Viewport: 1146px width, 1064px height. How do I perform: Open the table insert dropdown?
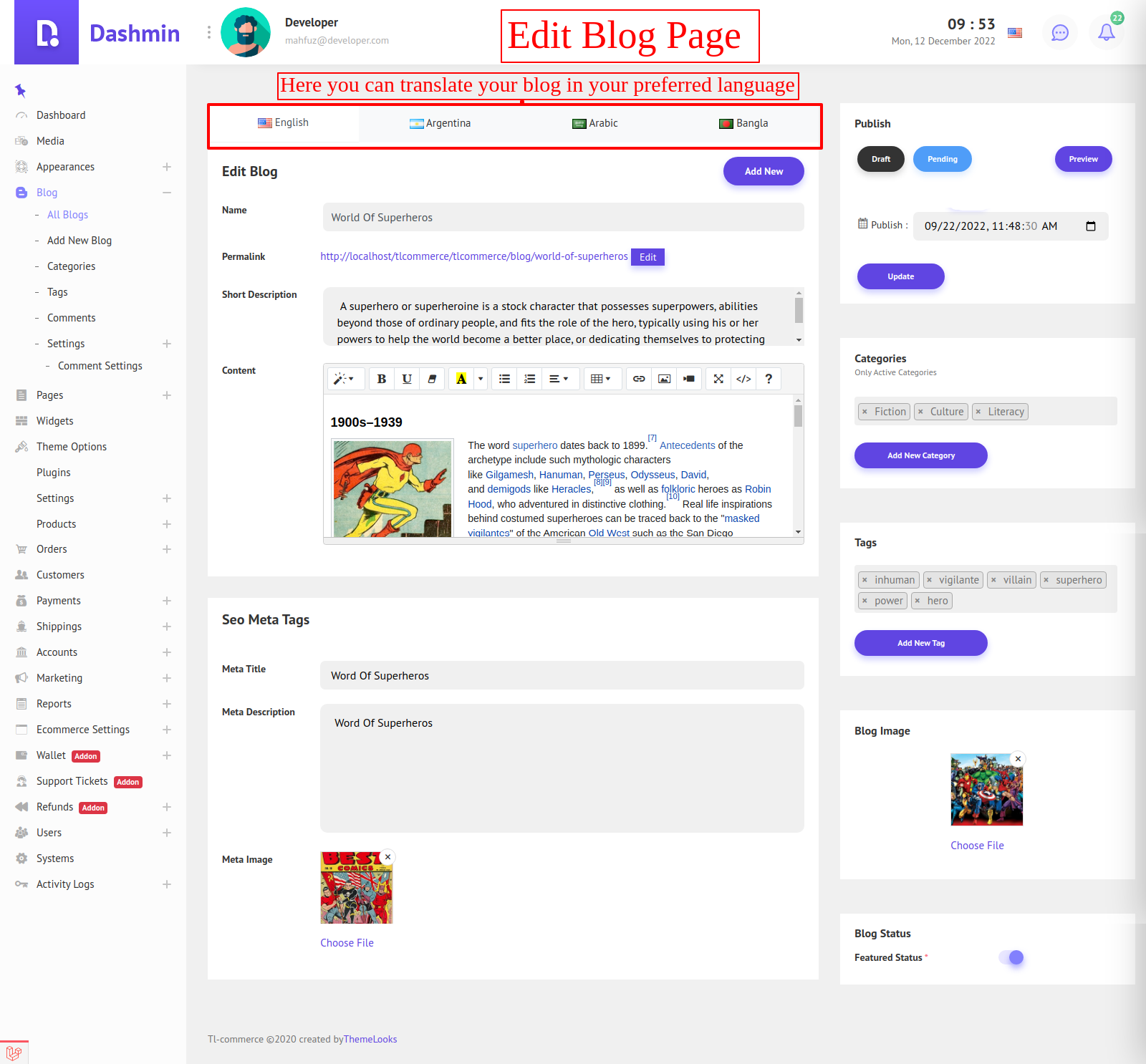600,379
